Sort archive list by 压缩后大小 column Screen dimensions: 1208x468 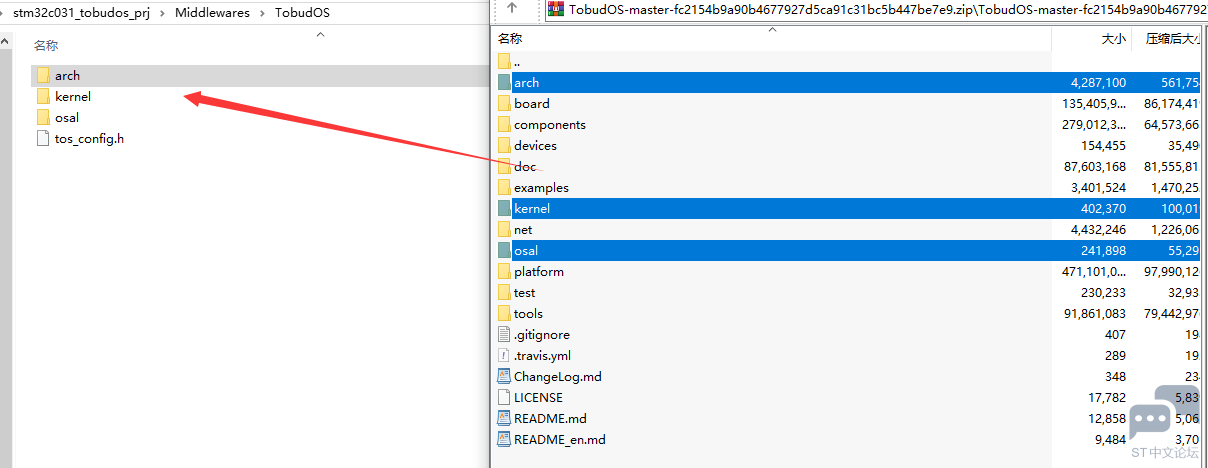pyautogui.click(x=1172, y=39)
